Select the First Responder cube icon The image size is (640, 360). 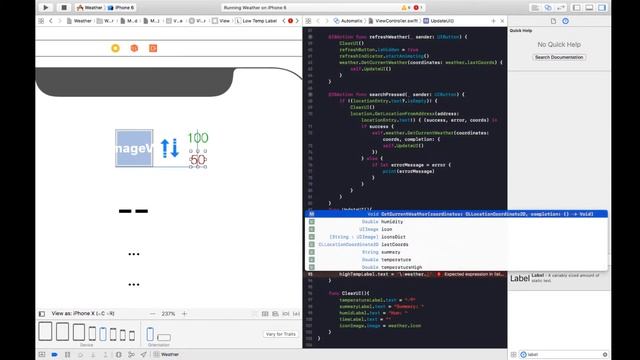pyautogui.click(x=134, y=48)
